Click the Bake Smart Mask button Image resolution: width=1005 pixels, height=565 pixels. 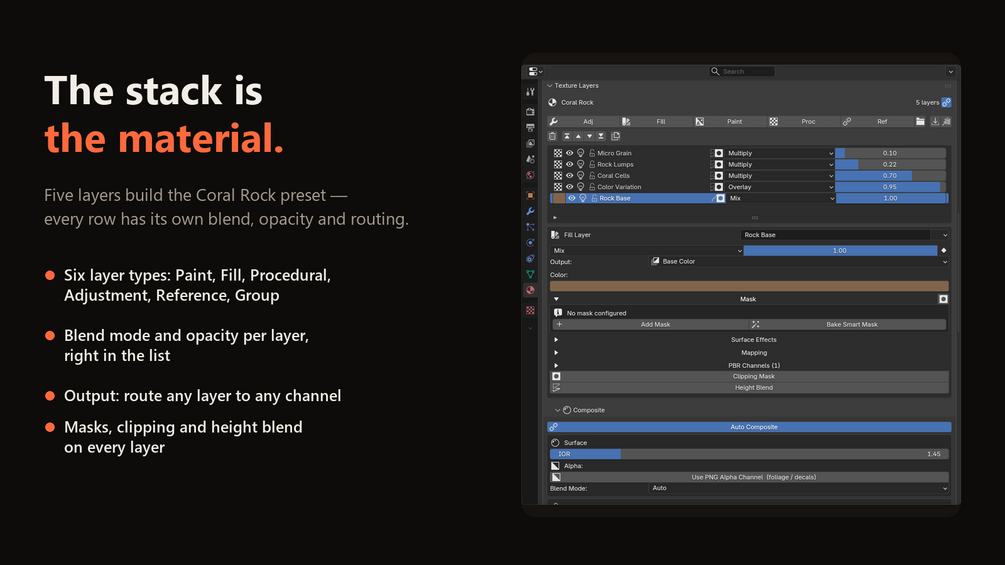pos(848,324)
